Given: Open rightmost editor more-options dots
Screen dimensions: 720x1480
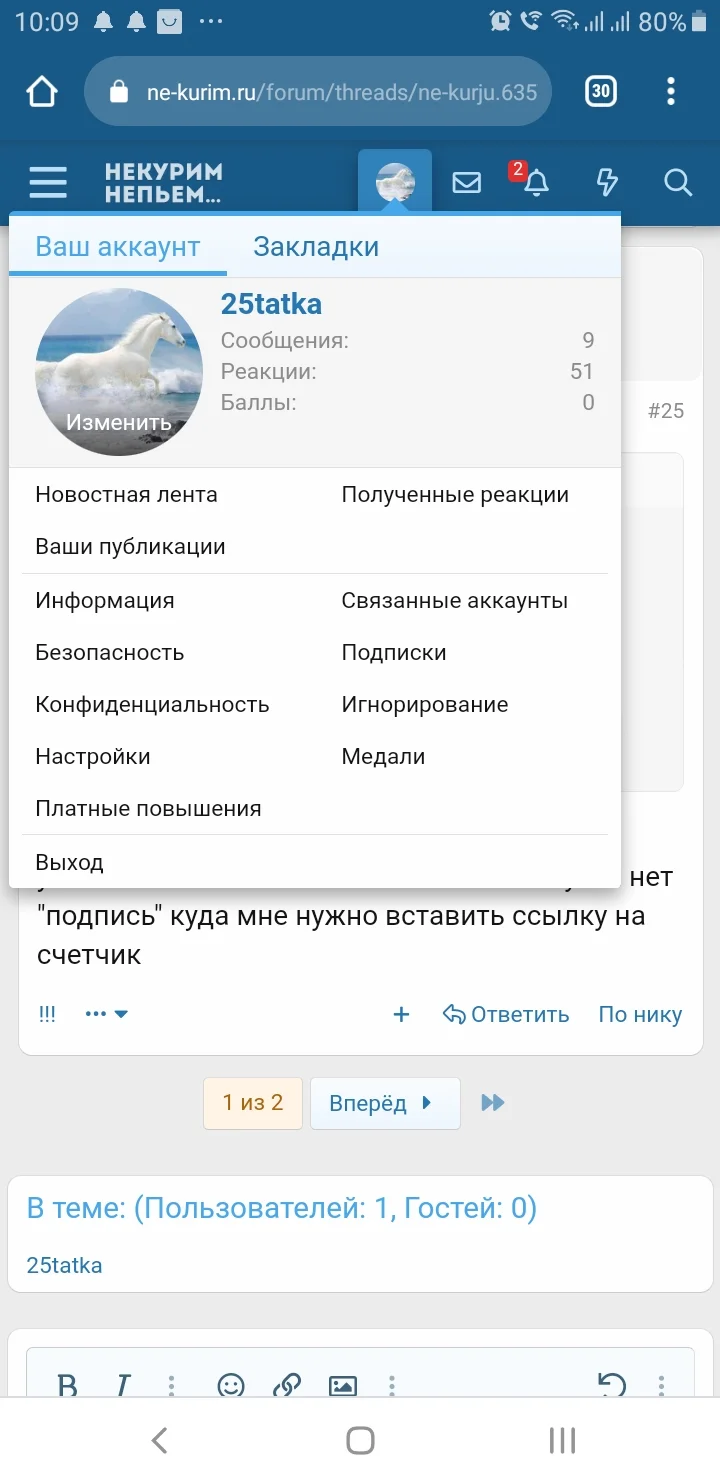Looking at the screenshot, I should (x=661, y=1385).
